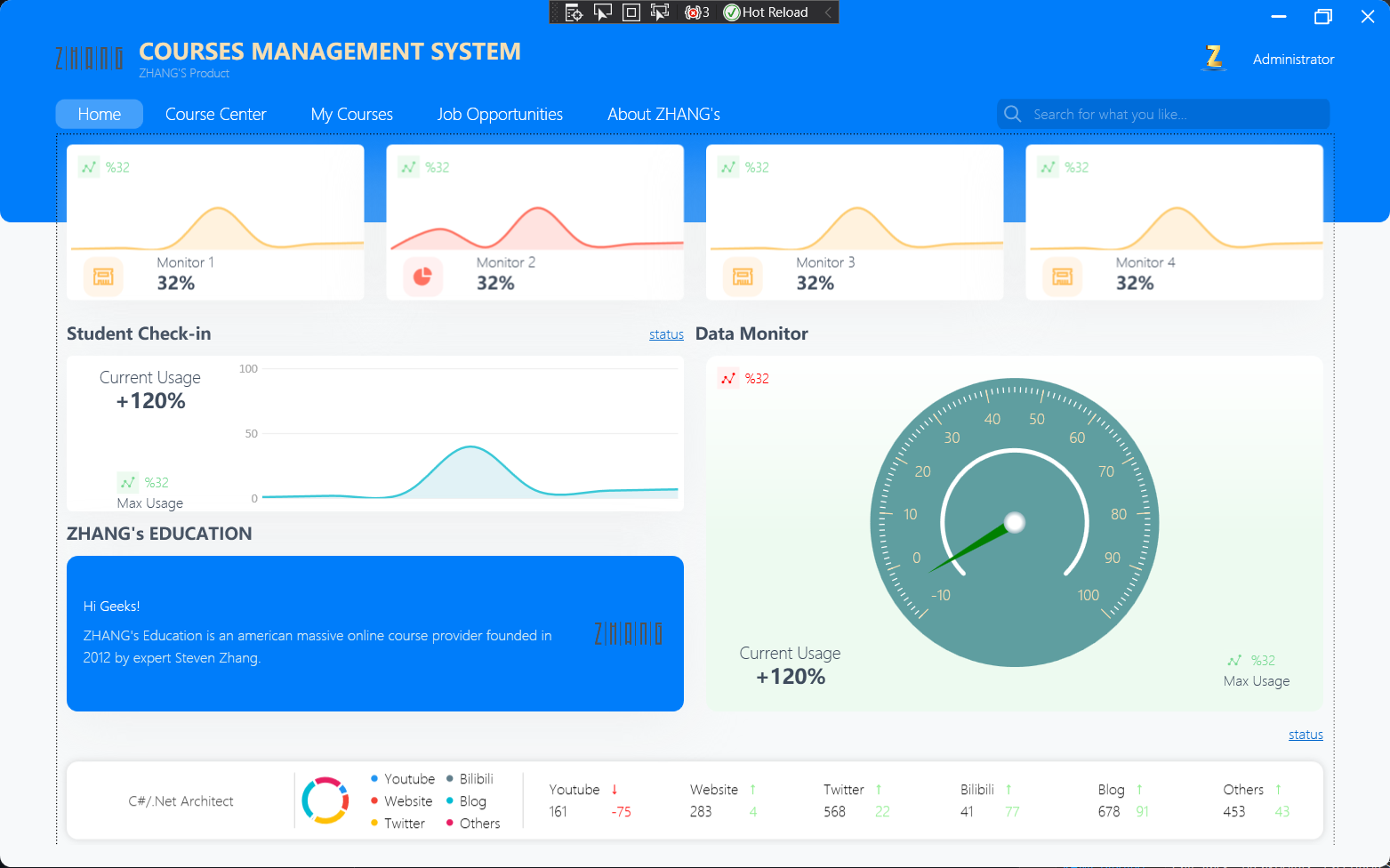Select the Home tab
The width and height of the screenshot is (1390, 868).
[100, 114]
